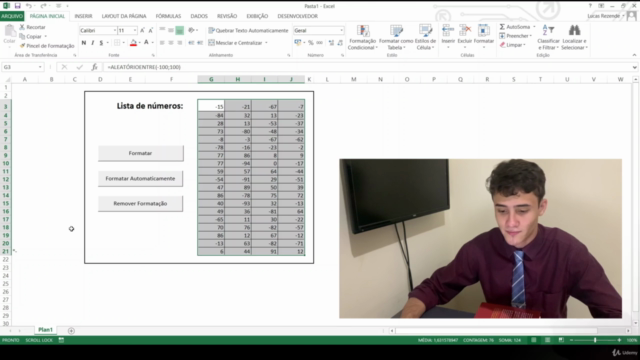Screen dimensions: 640x360
Task: Expand the formula bar
Action: [634, 67]
